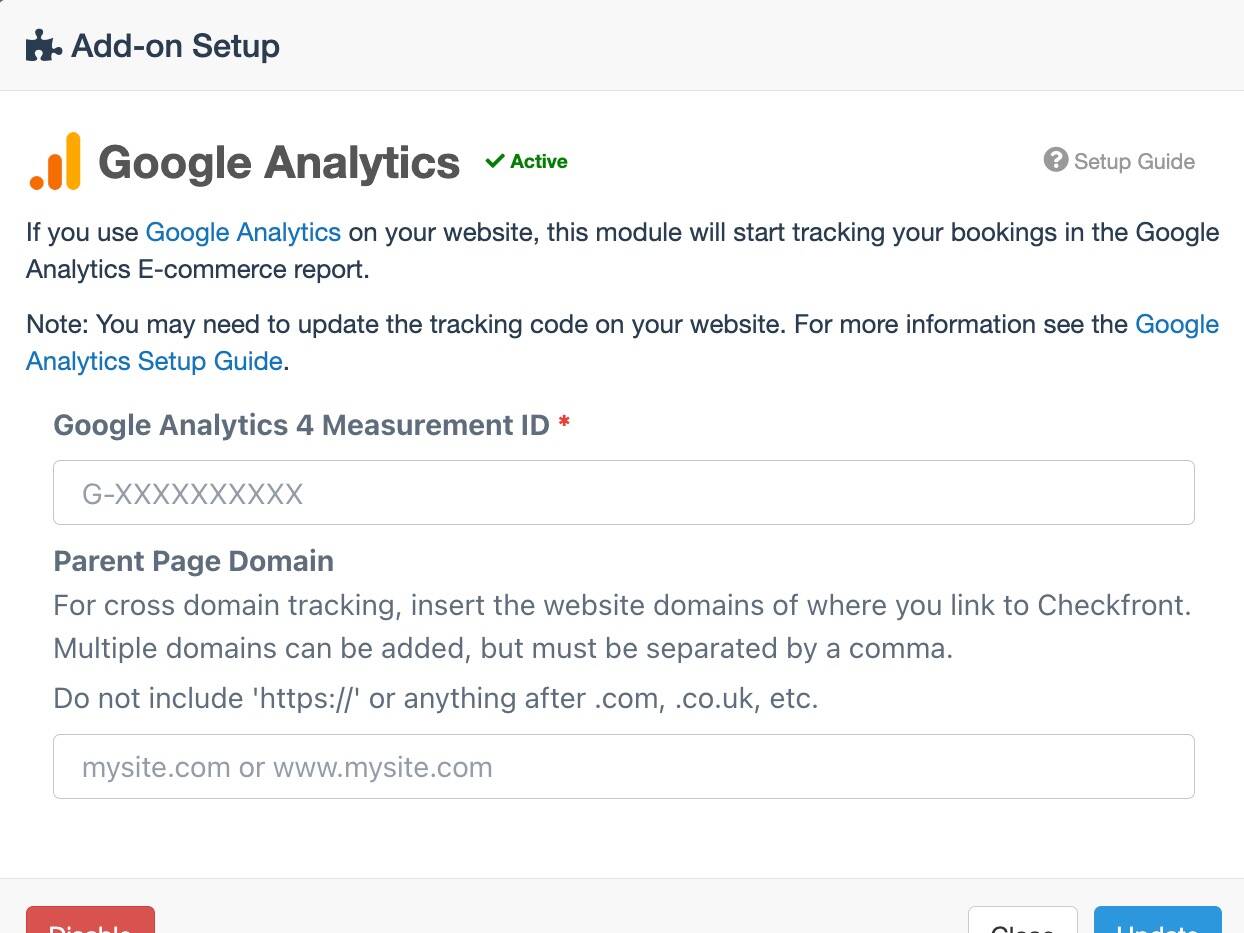Click the 'Do not include https://' note
1244x933 pixels.
(x=436, y=698)
